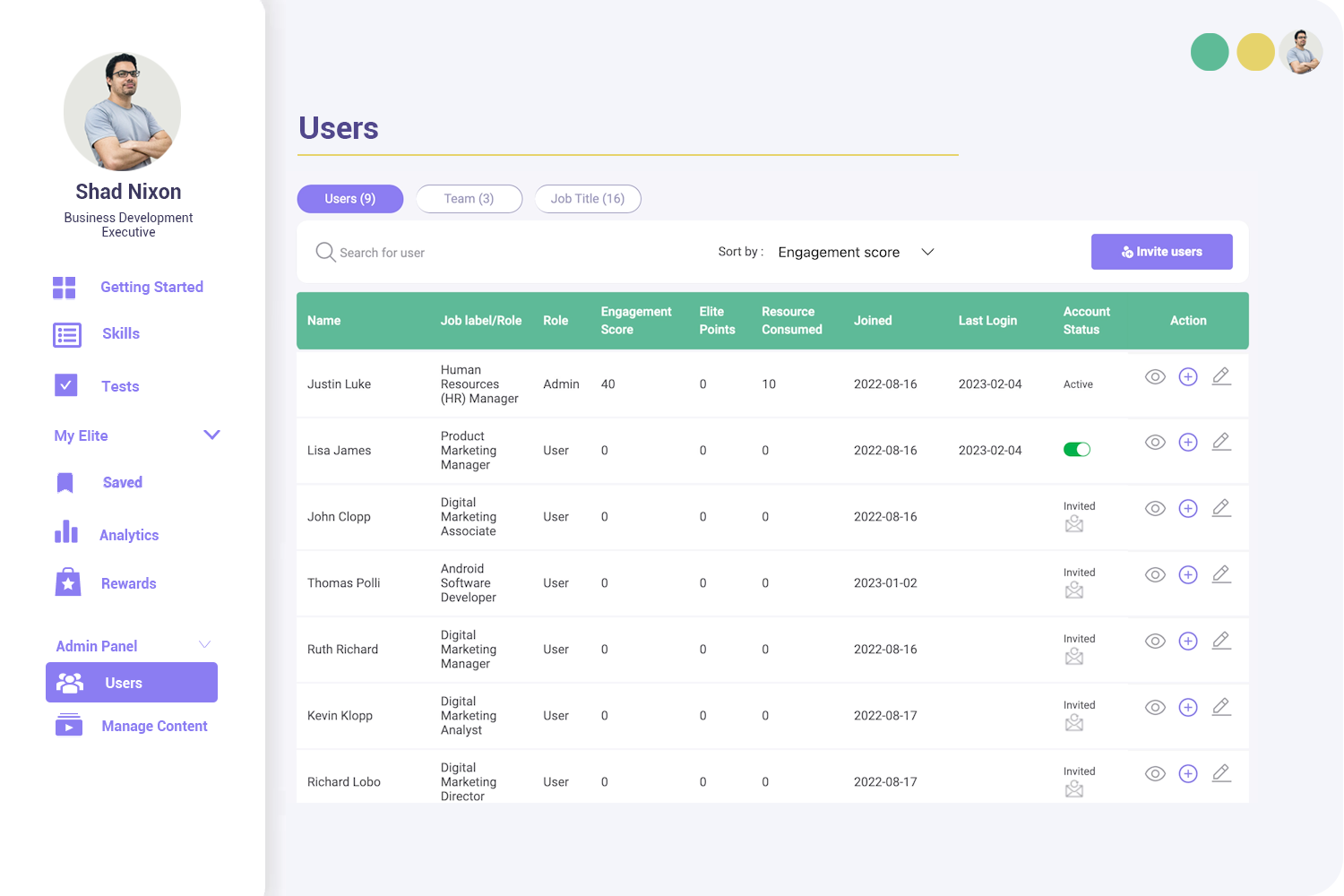Open Rewards via the sidebar bag icon
Viewport: 1344px width, 896px height.
pos(68,582)
